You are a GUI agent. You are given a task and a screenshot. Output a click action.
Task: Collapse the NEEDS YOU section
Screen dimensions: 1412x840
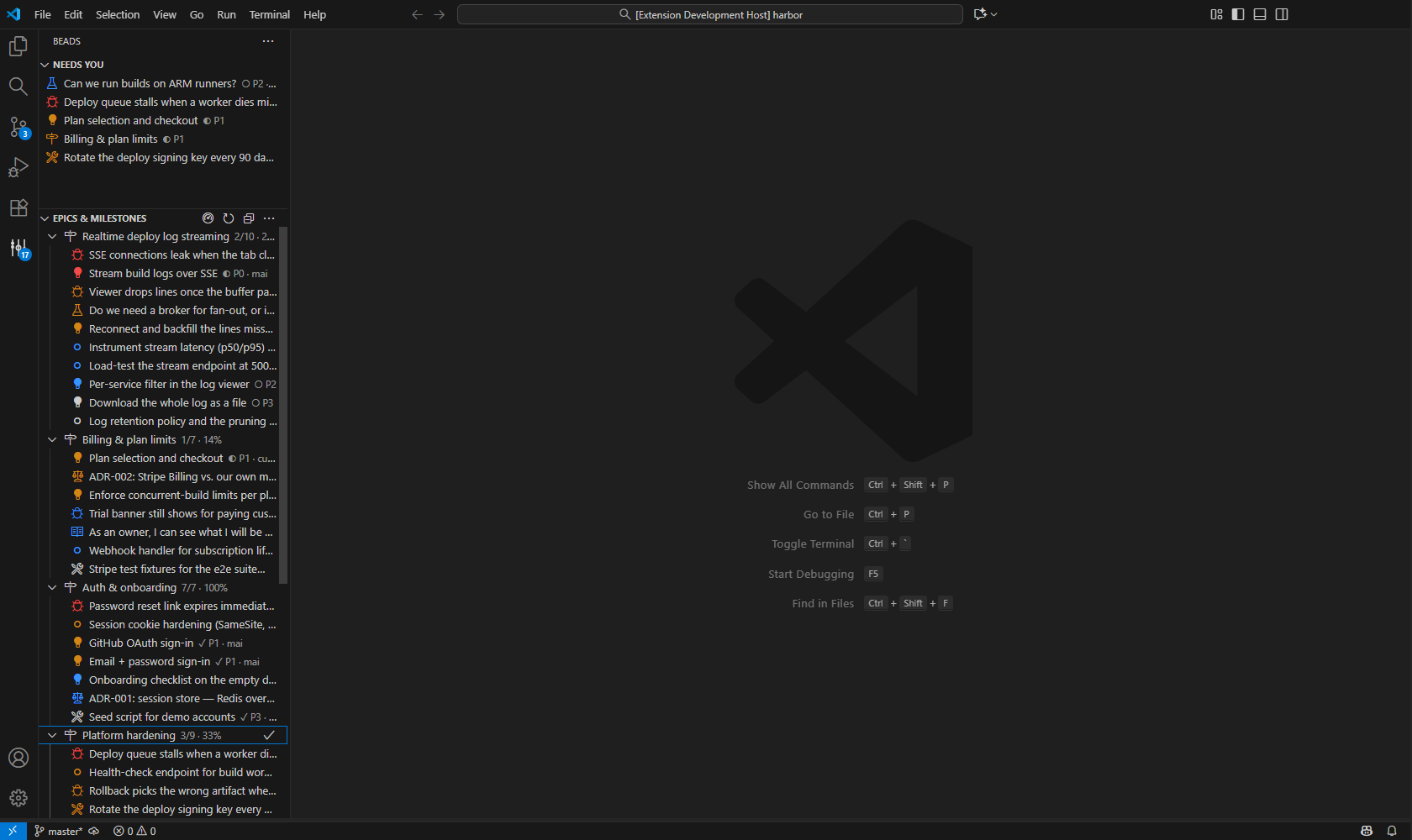click(45, 65)
